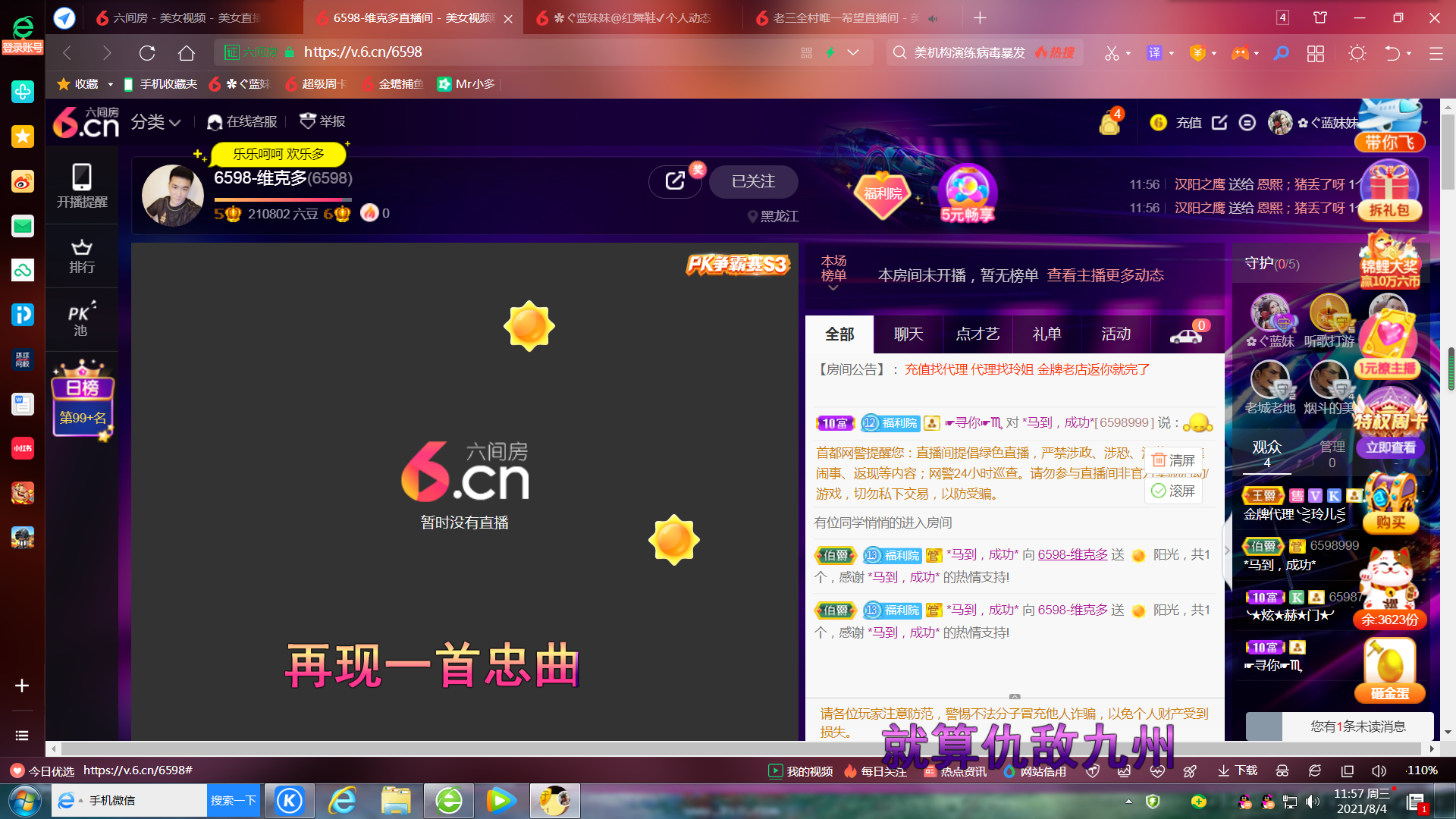Viewport: 1456px width, 819px height.
Task: Click the share icon beside 已关注
Action: (x=675, y=181)
